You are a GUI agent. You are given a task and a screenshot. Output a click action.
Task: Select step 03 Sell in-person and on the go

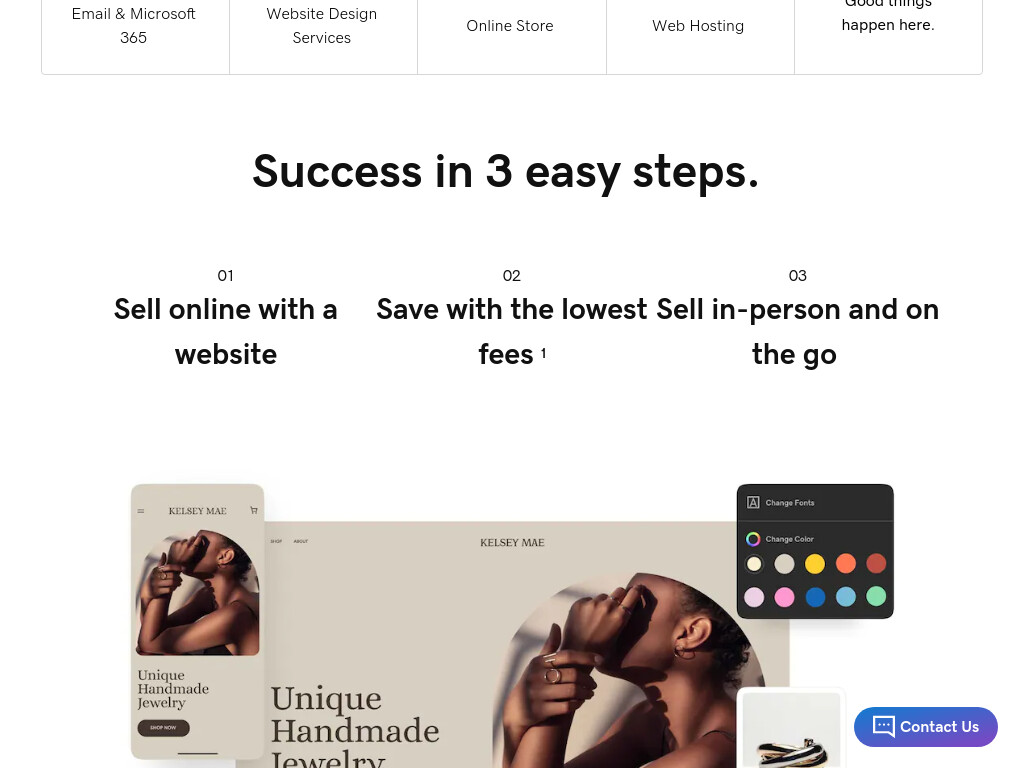(x=797, y=319)
